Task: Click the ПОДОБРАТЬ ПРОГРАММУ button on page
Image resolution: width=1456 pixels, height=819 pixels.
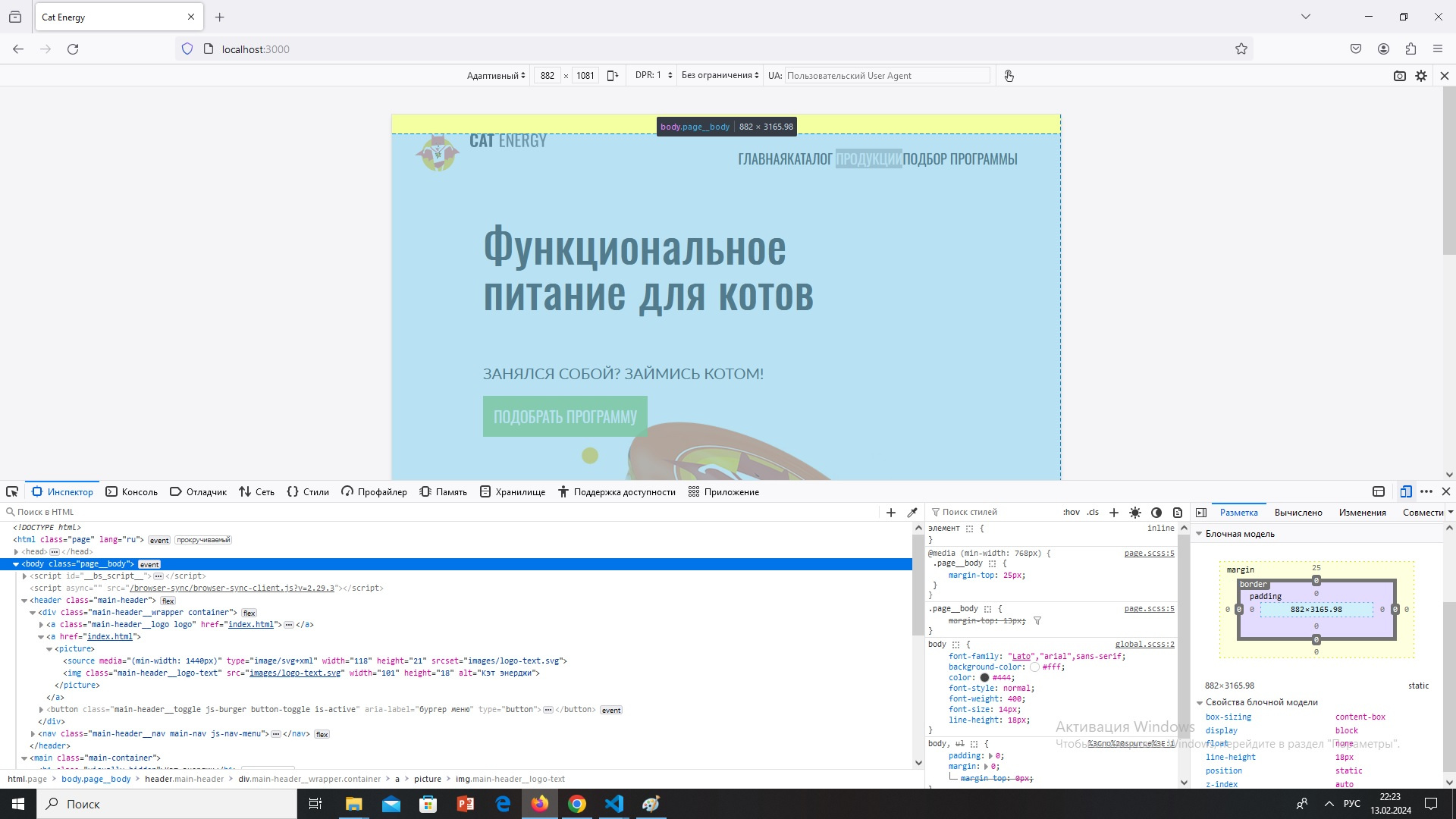Action: click(x=565, y=416)
